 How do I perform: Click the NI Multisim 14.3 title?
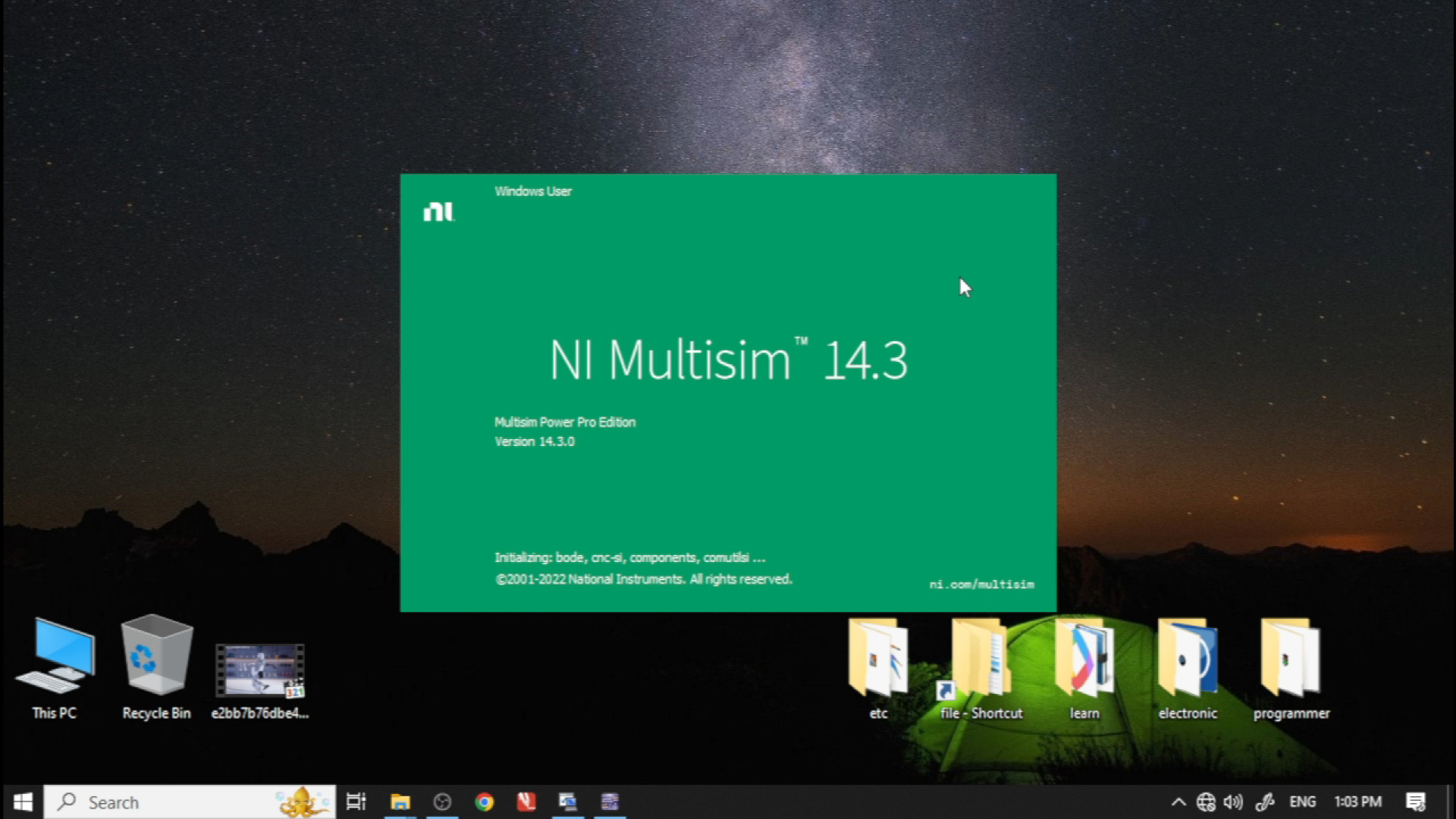[728, 359]
